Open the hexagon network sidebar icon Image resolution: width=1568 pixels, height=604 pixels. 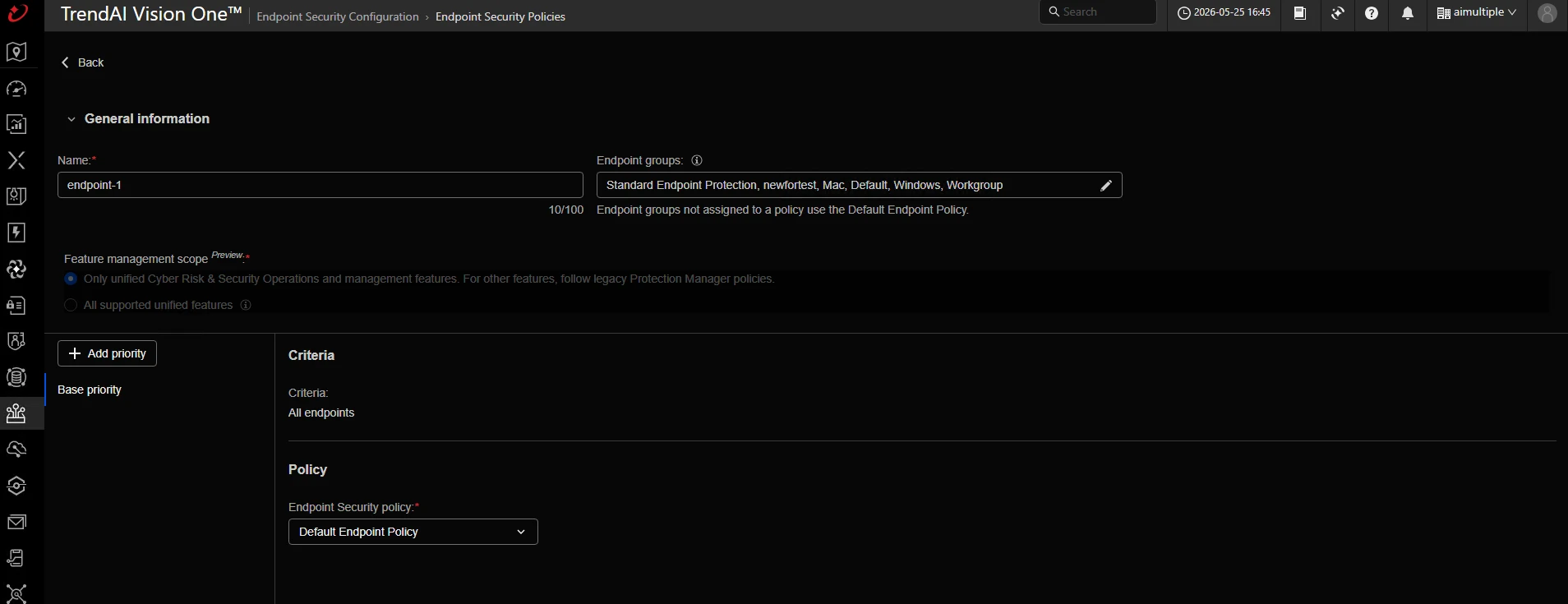click(16, 486)
